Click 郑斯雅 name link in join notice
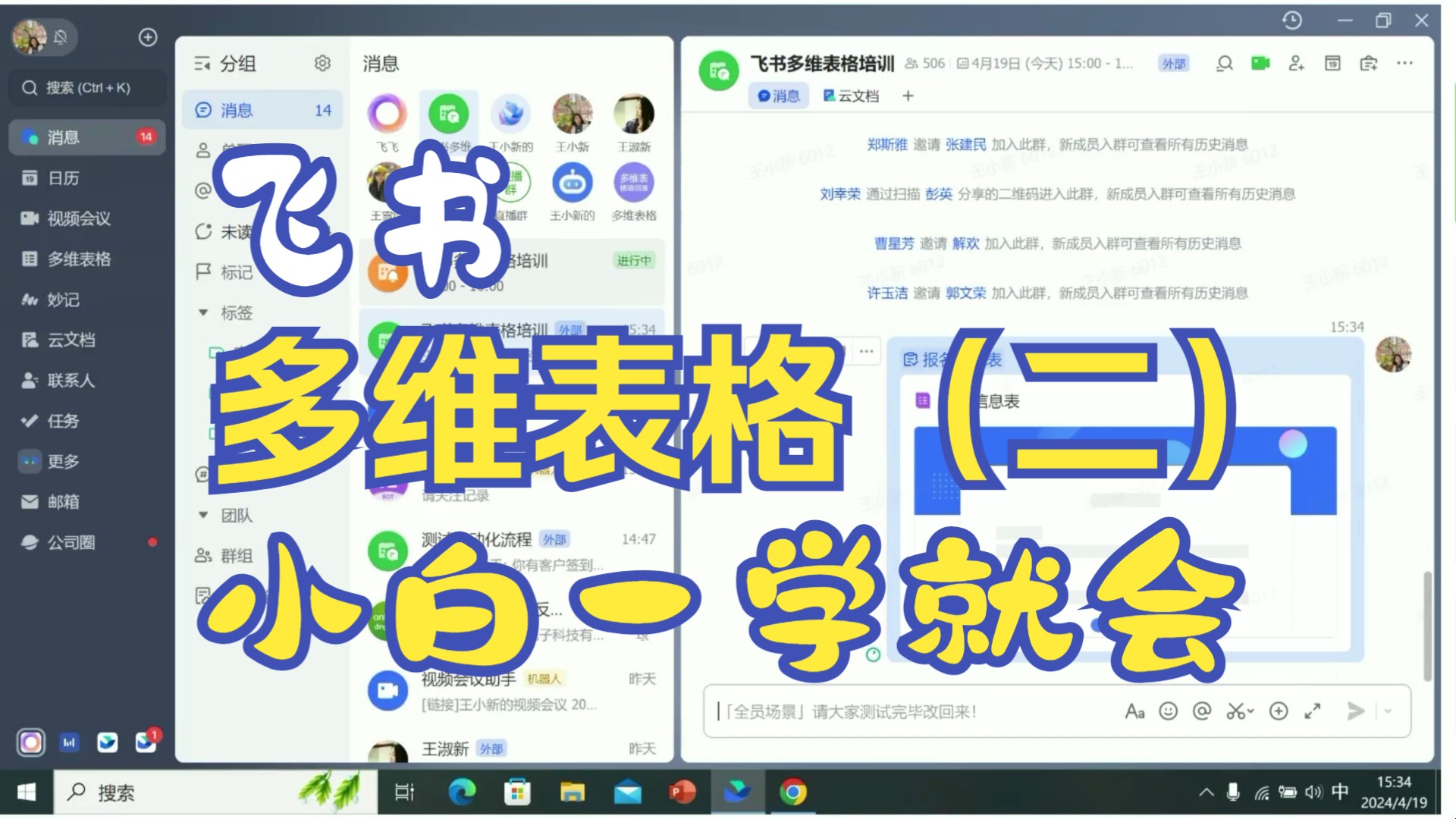The height and width of the screenshot is (819, 1456). tap(887, 144)
